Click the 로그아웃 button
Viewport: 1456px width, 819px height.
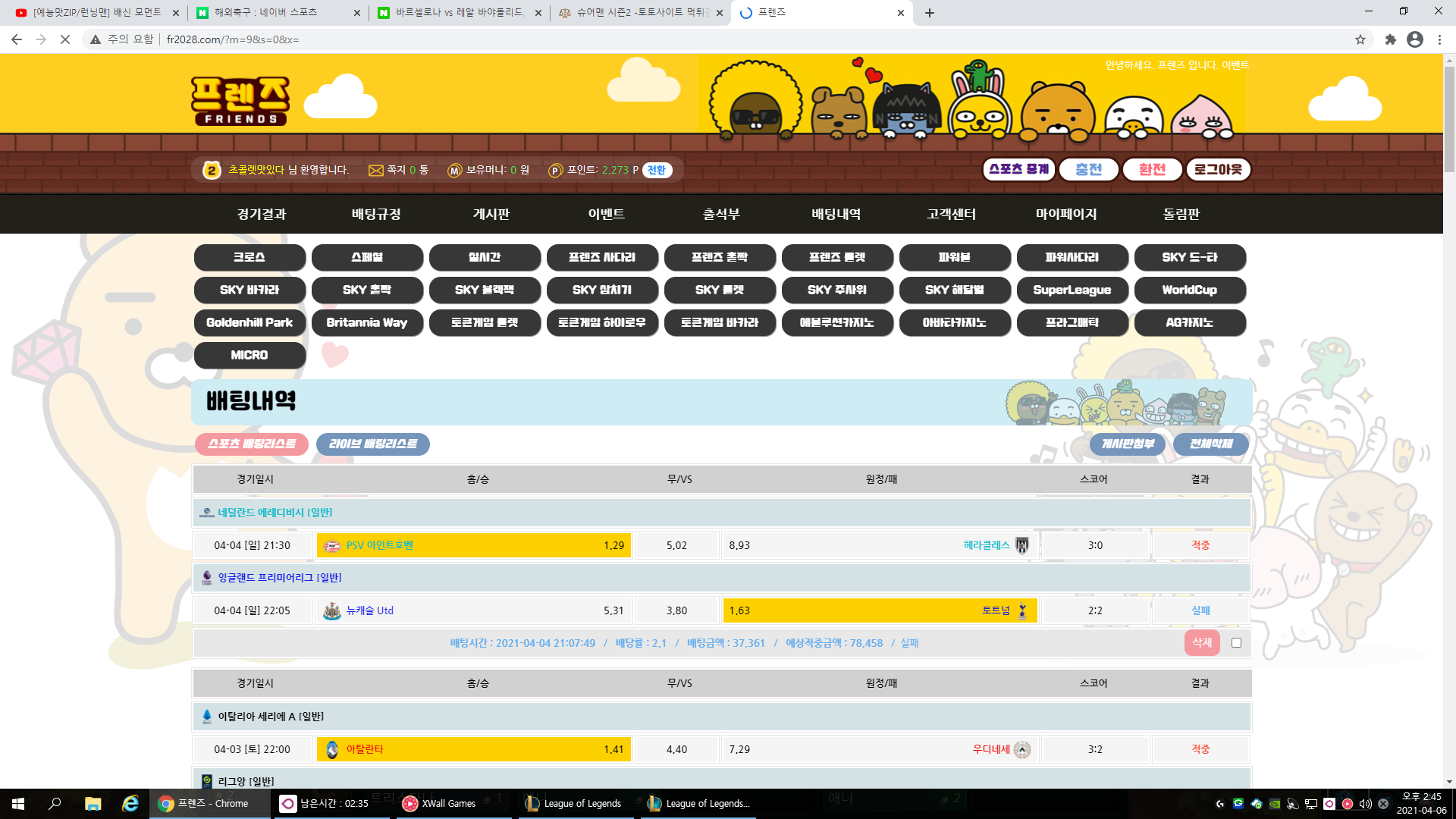pos(1218,170)
